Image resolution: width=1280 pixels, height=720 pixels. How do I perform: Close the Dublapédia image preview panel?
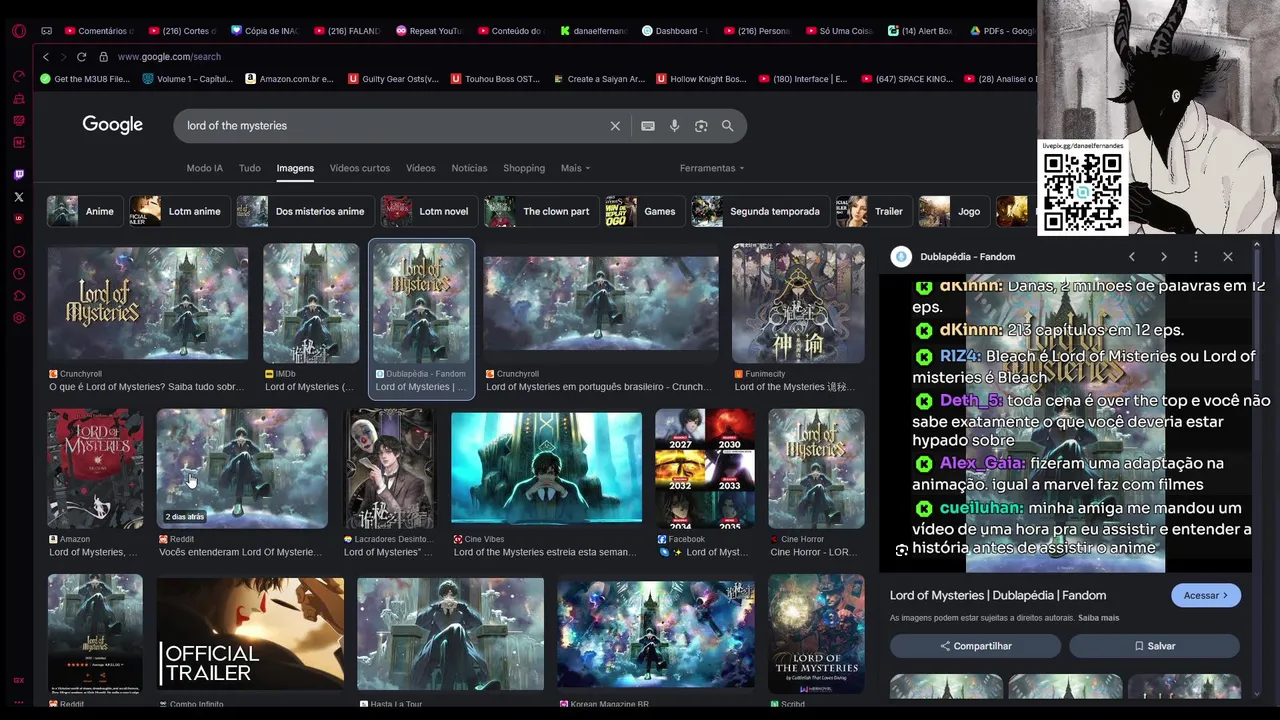(x=1228, y=257)
